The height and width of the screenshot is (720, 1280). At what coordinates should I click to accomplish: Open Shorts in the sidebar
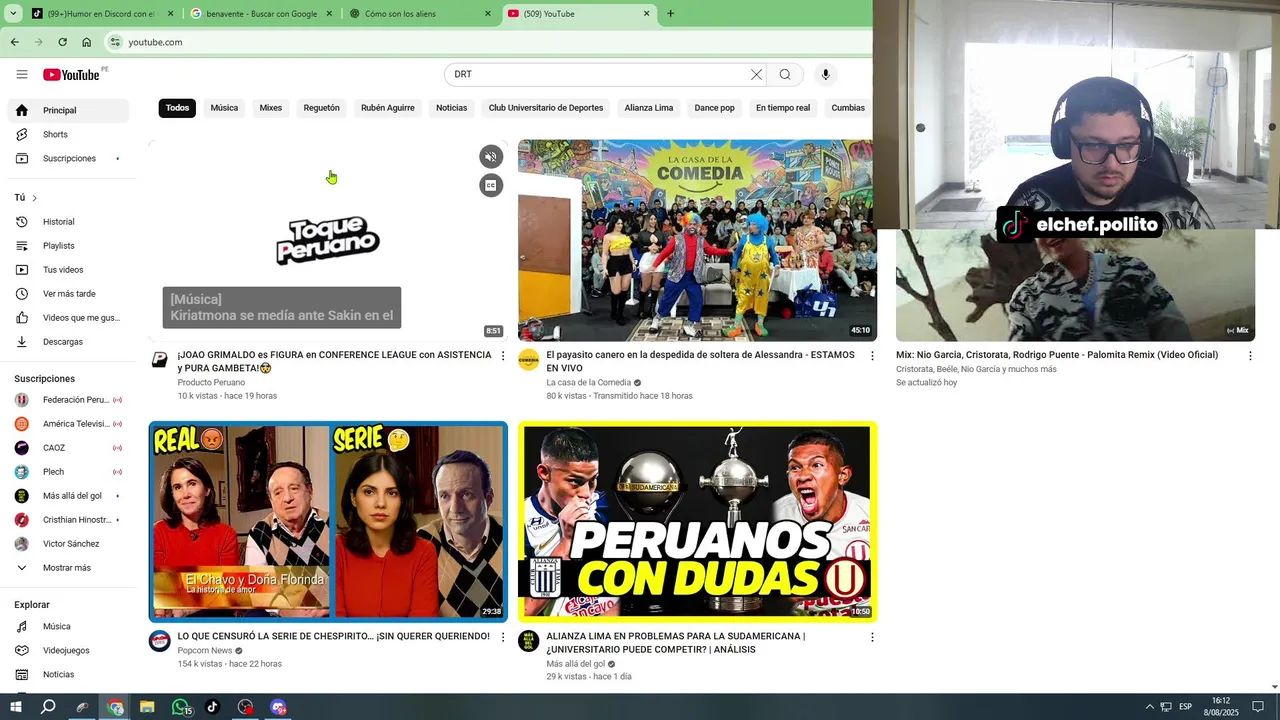click(68, 134)
